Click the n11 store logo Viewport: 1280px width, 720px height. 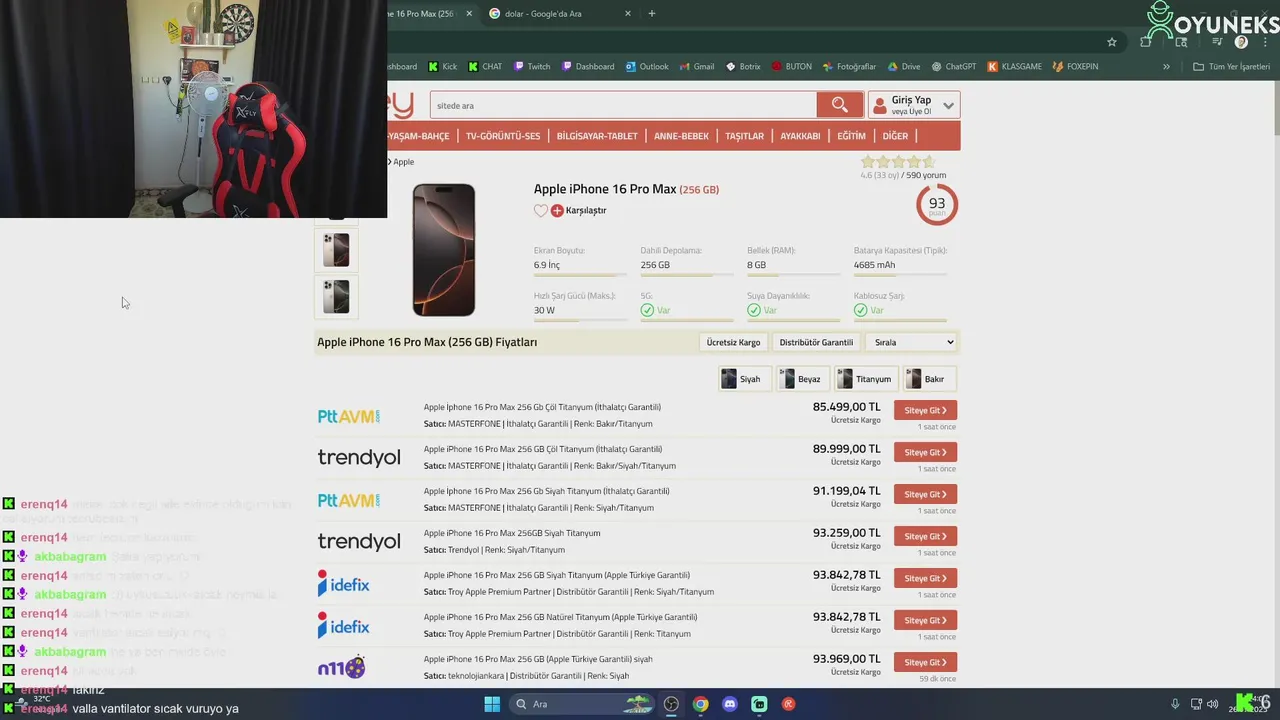pos(342,667)
